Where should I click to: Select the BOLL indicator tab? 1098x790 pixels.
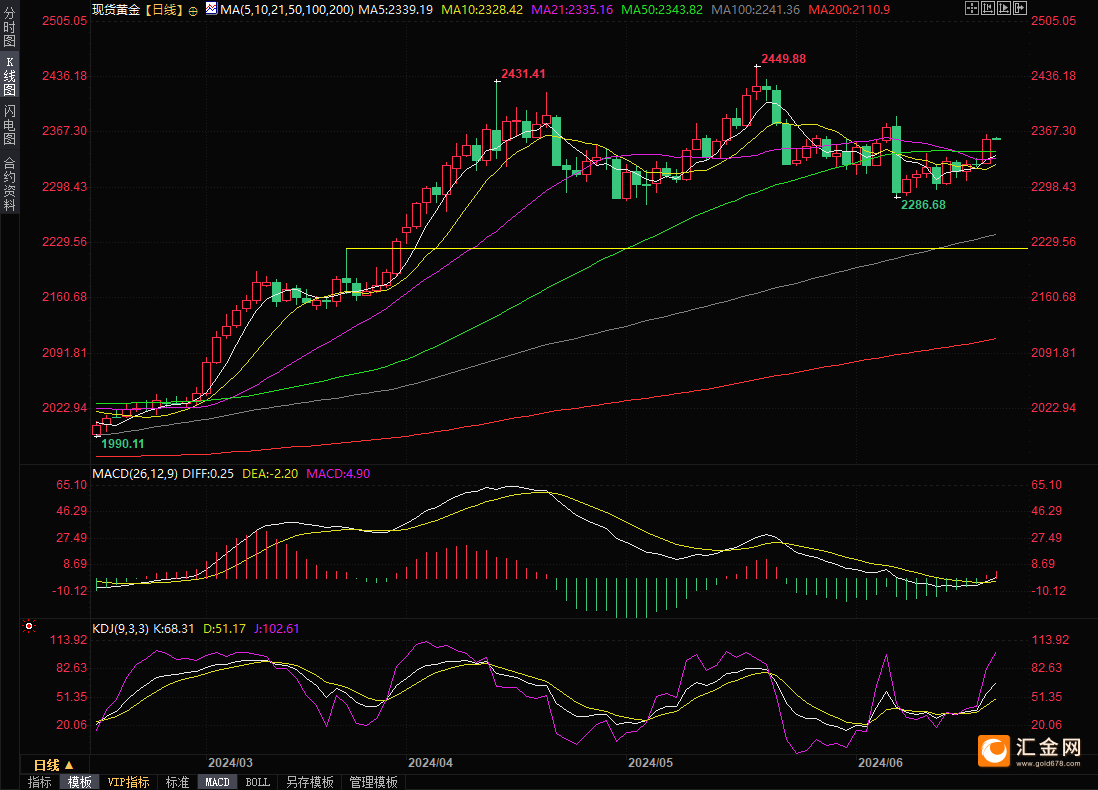tap(257, 782)
